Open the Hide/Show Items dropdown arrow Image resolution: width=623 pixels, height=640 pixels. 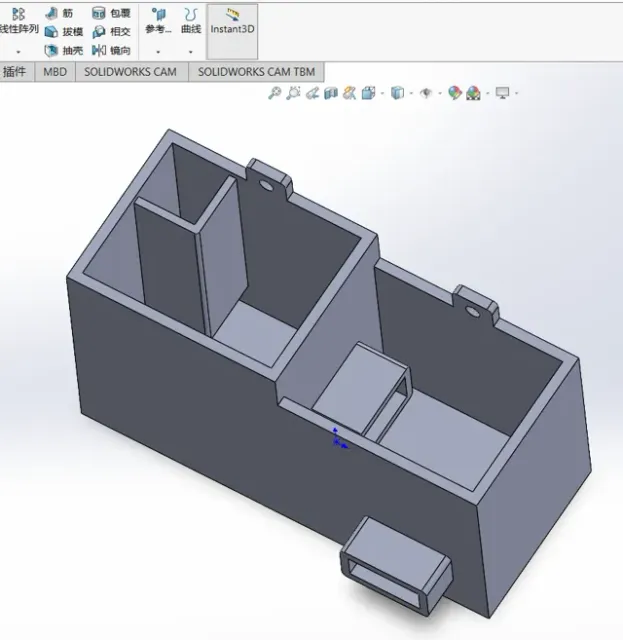440,93
